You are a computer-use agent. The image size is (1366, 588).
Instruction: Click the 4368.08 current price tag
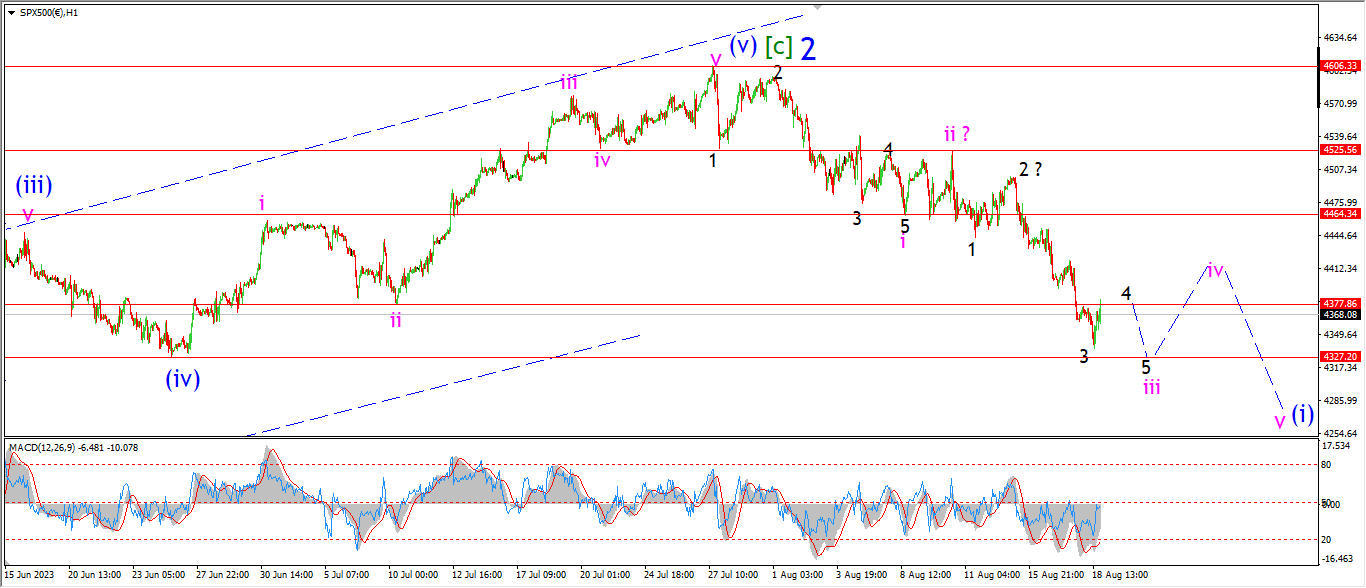[1341, 314]
